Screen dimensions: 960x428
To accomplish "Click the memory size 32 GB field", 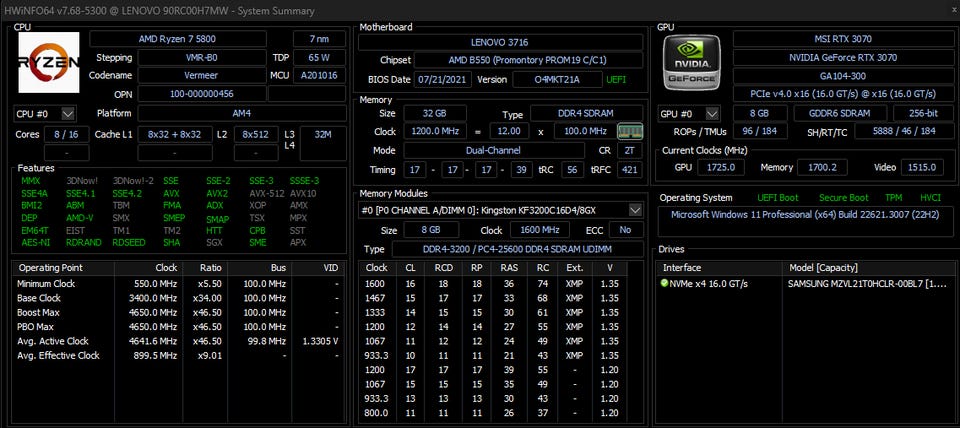I will pos(435,114).
